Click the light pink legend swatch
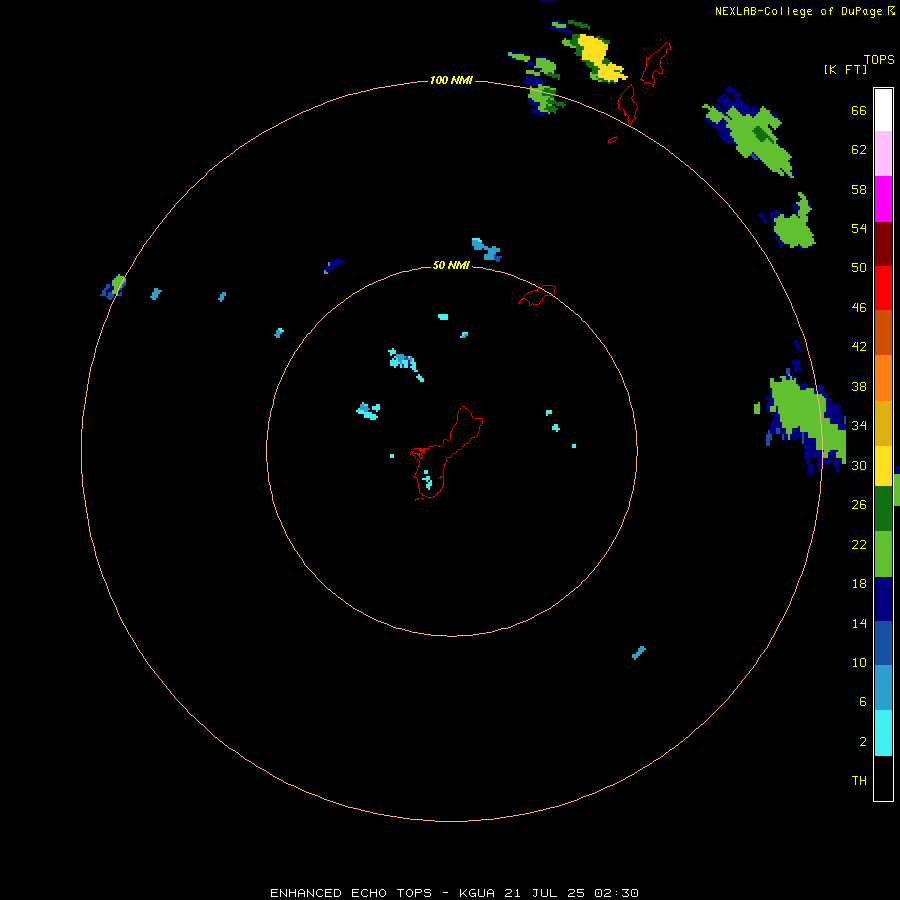900x900 pixels. pyautogui.click(x=883, y=154)
